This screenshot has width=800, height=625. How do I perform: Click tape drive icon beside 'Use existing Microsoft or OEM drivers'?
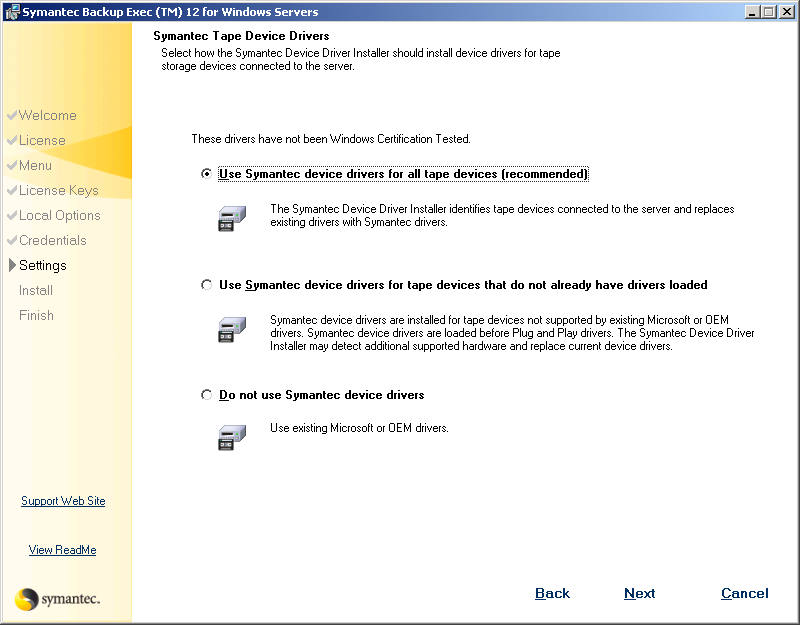tap(232, 437)
